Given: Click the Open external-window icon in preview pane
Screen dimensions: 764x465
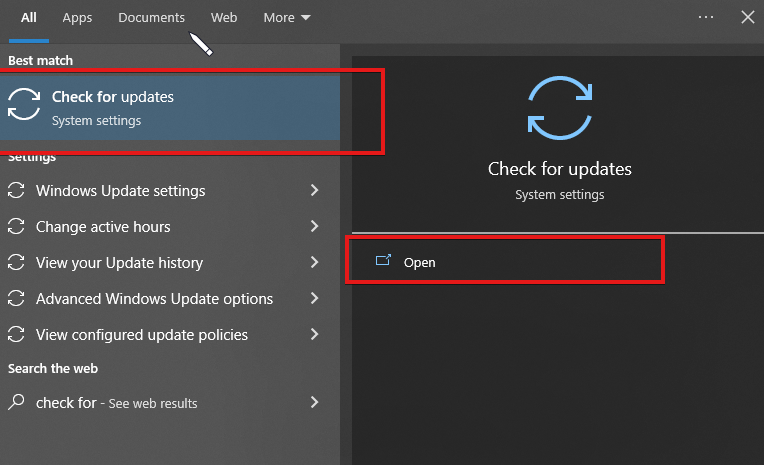Looking at the screenshot, I should [383, 261].
